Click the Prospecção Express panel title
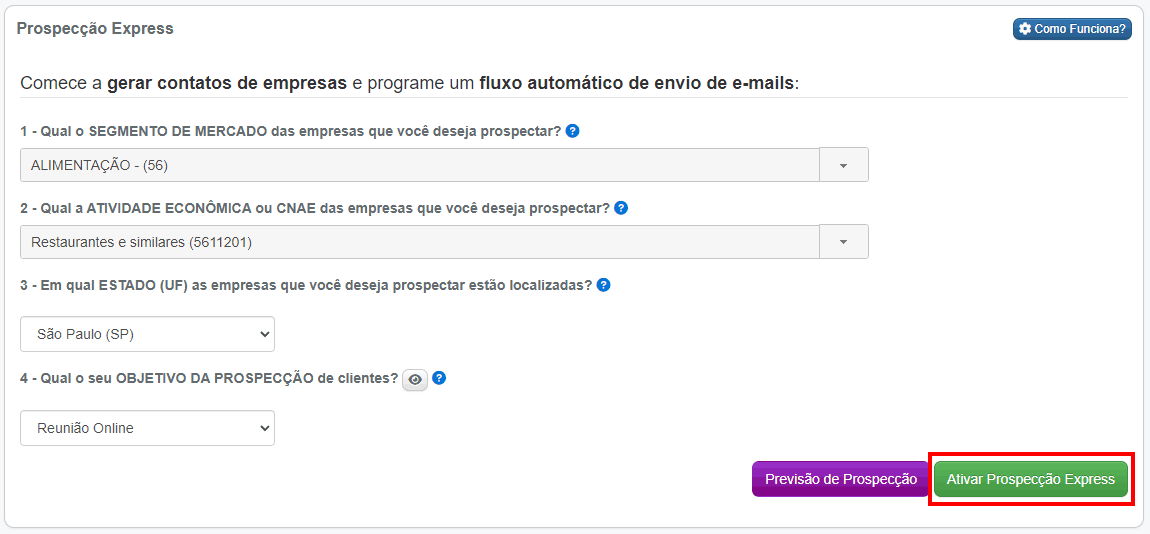 click(95, 29)
